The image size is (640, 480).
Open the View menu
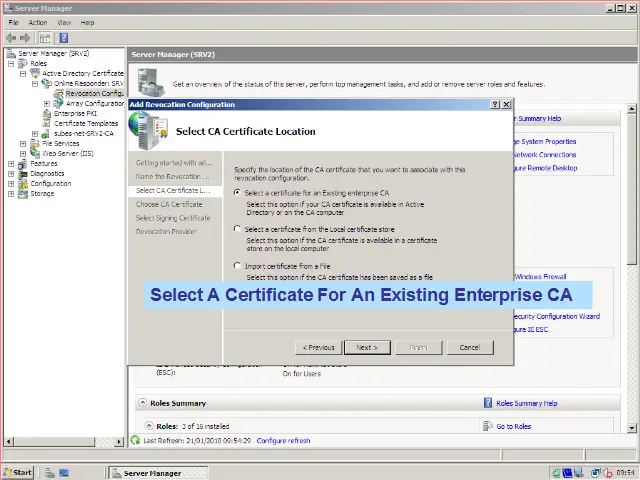[x=64, y=22]
